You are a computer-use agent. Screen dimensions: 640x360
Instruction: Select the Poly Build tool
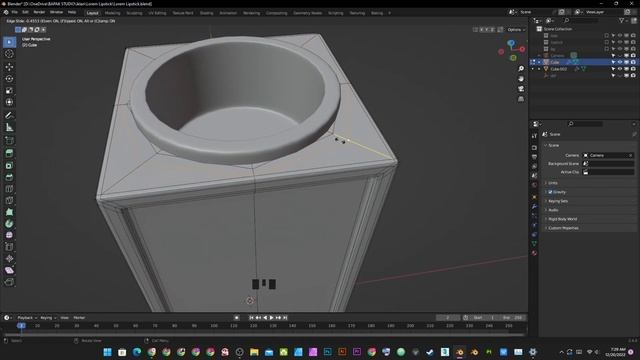click(x=9, y=212)
